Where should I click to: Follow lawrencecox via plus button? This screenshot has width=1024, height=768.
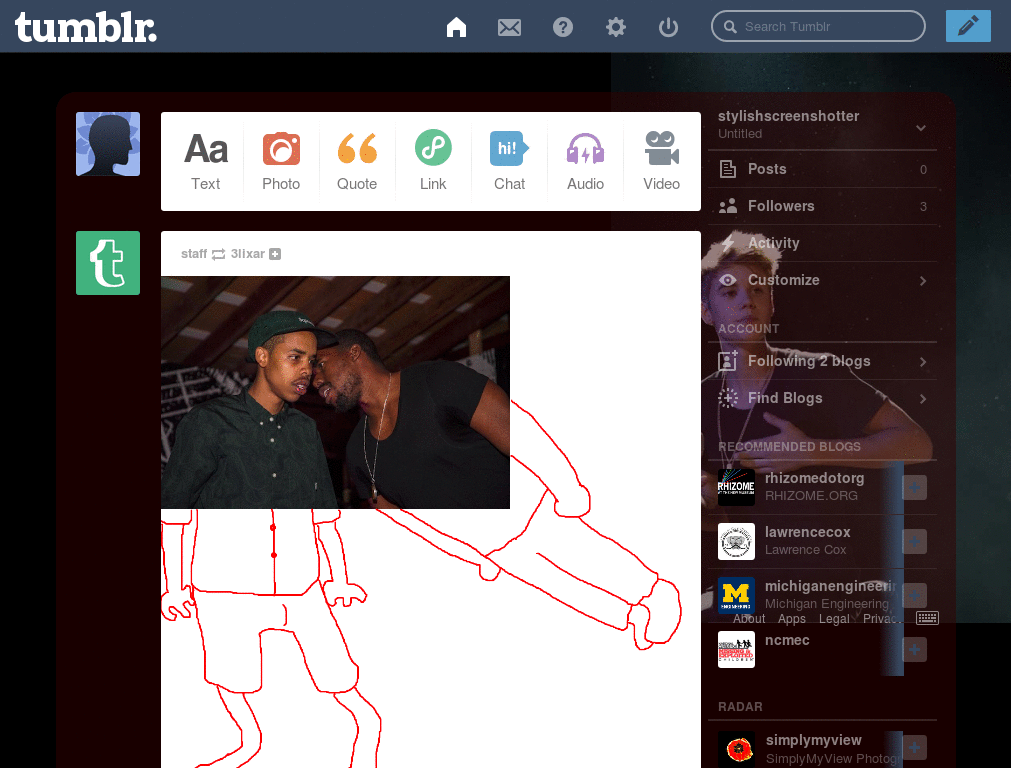(x=913, y=541)
